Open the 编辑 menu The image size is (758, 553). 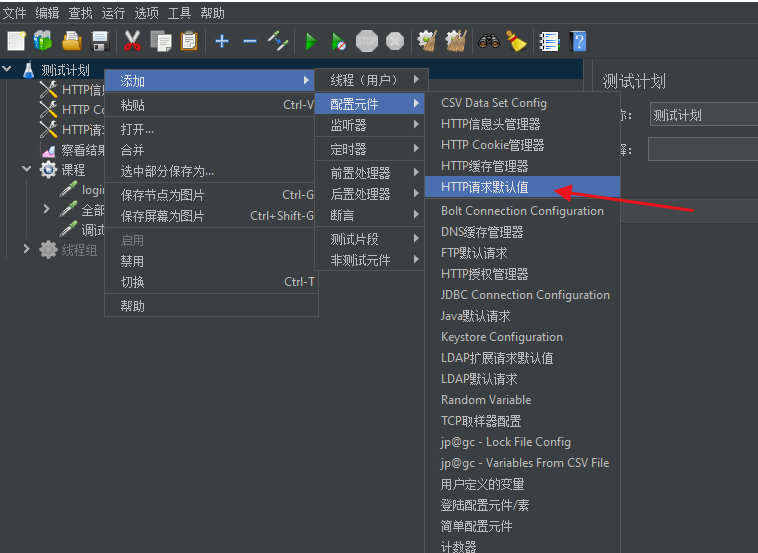[x=47, y=13]
